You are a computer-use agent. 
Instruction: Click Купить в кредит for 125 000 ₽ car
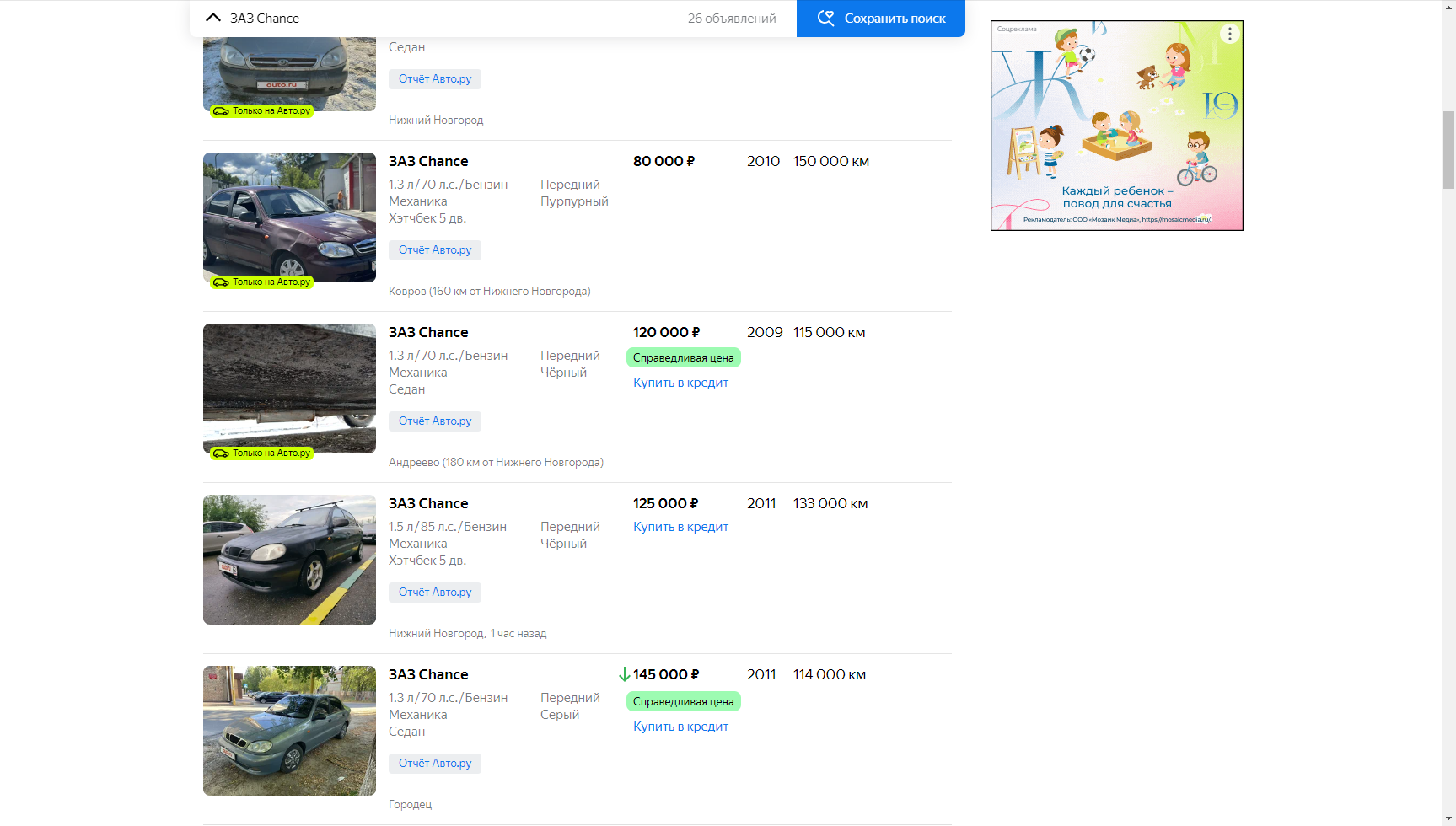(680, 527)
